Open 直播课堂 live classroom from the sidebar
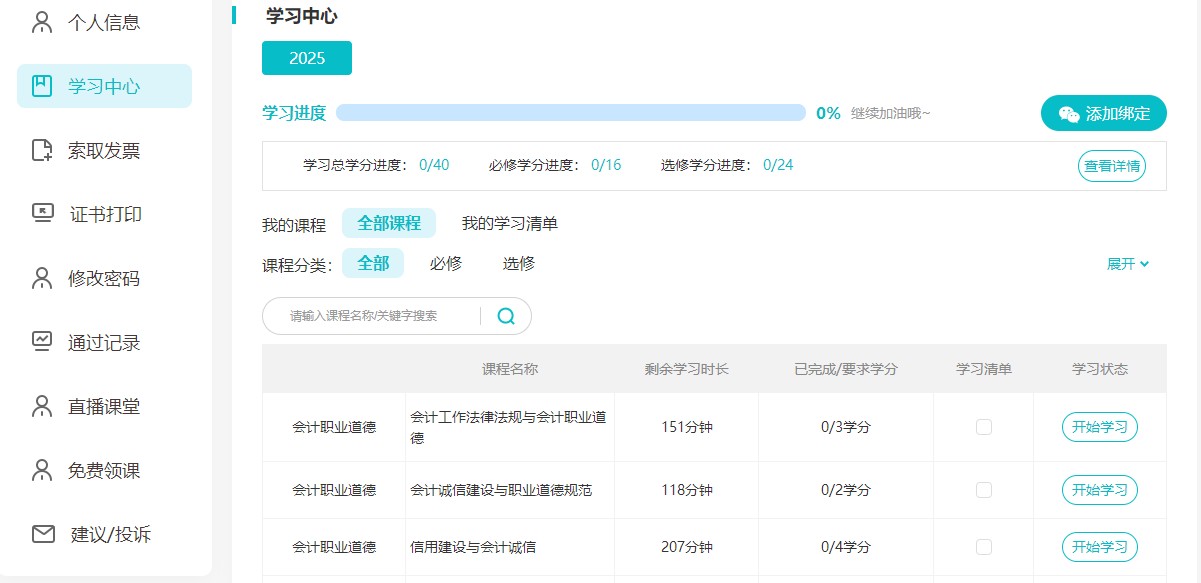This screenshot has width=1201, height=583. pyautogui.click(x=41, y=406)
